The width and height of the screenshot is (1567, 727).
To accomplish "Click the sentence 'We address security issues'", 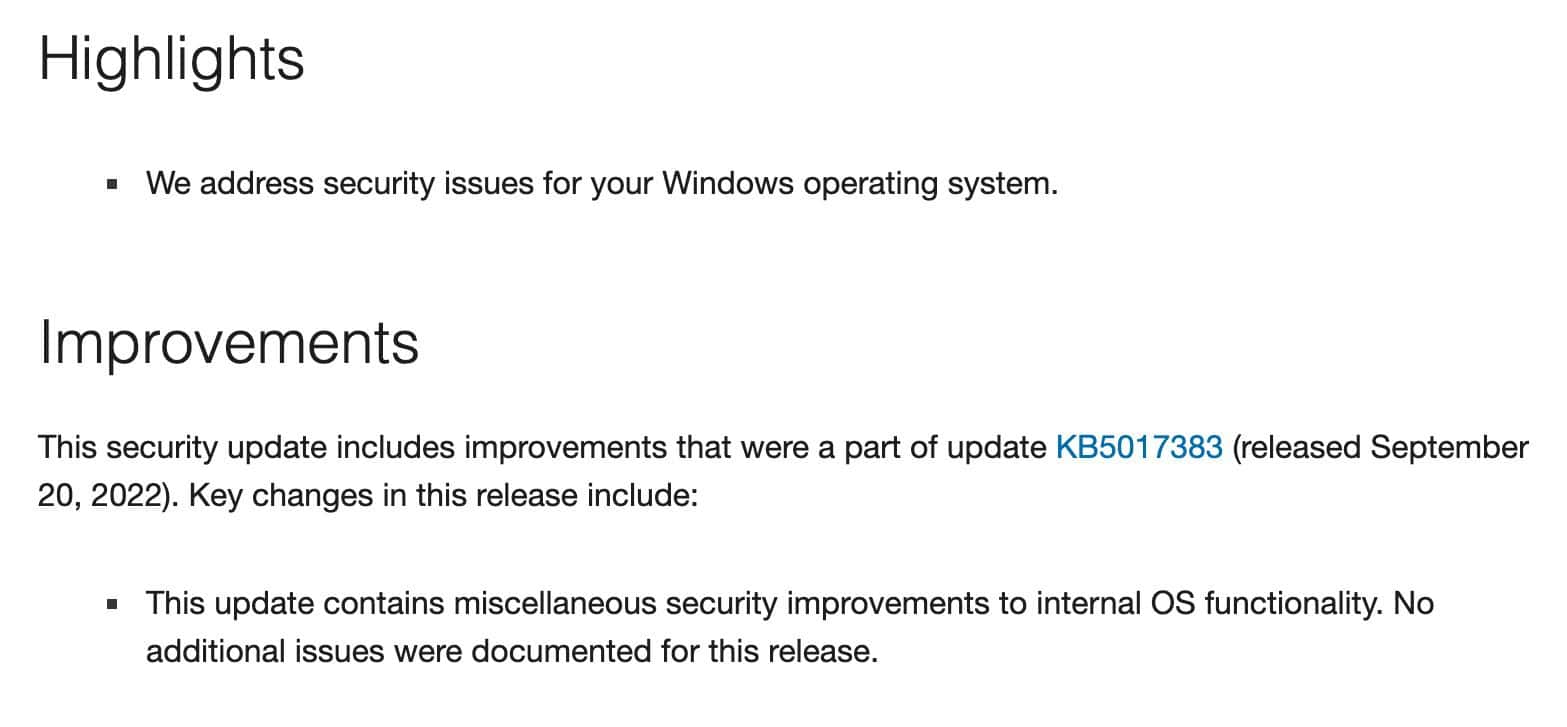I will [x=339, y=184].
